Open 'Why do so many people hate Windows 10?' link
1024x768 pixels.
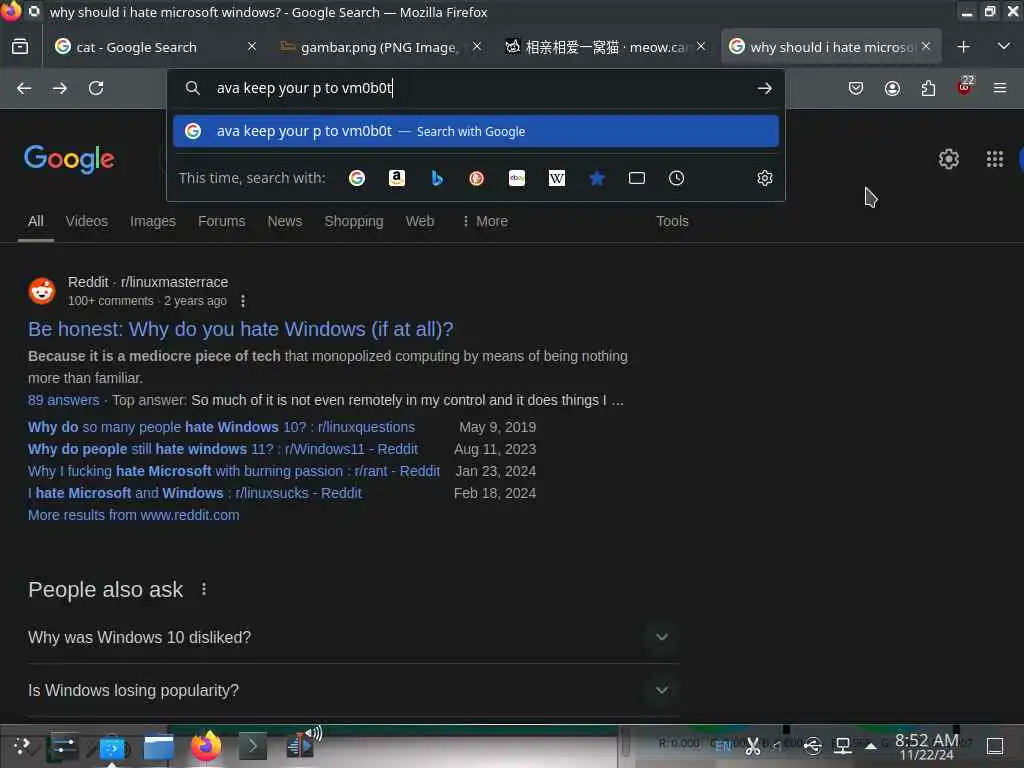pyautogui.click(x=221, y=427)
